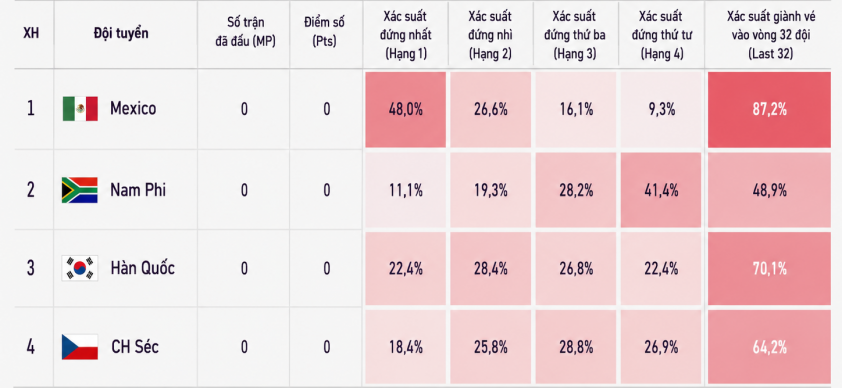Click the Last 32 probability column header
This screenshot has width=842, height=388.
(x=771, y=35)
